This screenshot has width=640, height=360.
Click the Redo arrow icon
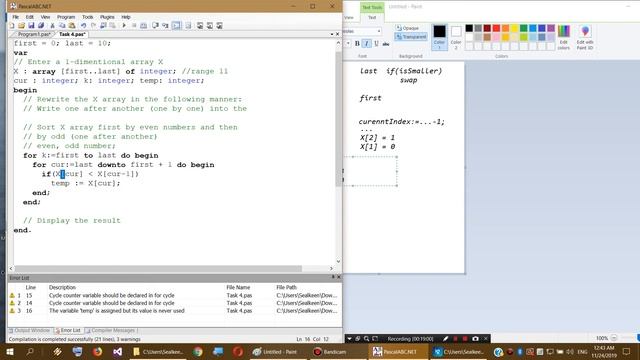93,26
